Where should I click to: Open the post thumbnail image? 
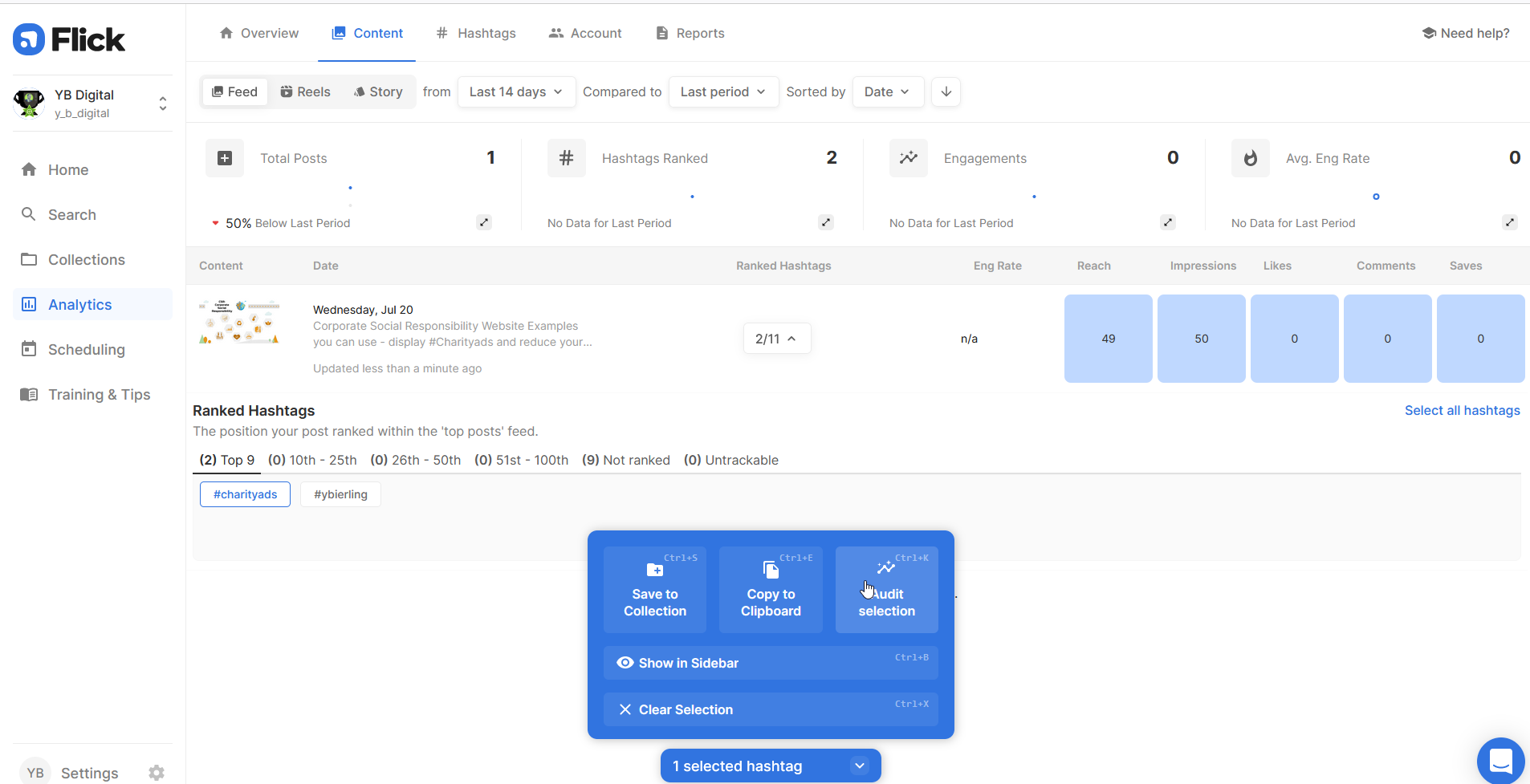239,323
